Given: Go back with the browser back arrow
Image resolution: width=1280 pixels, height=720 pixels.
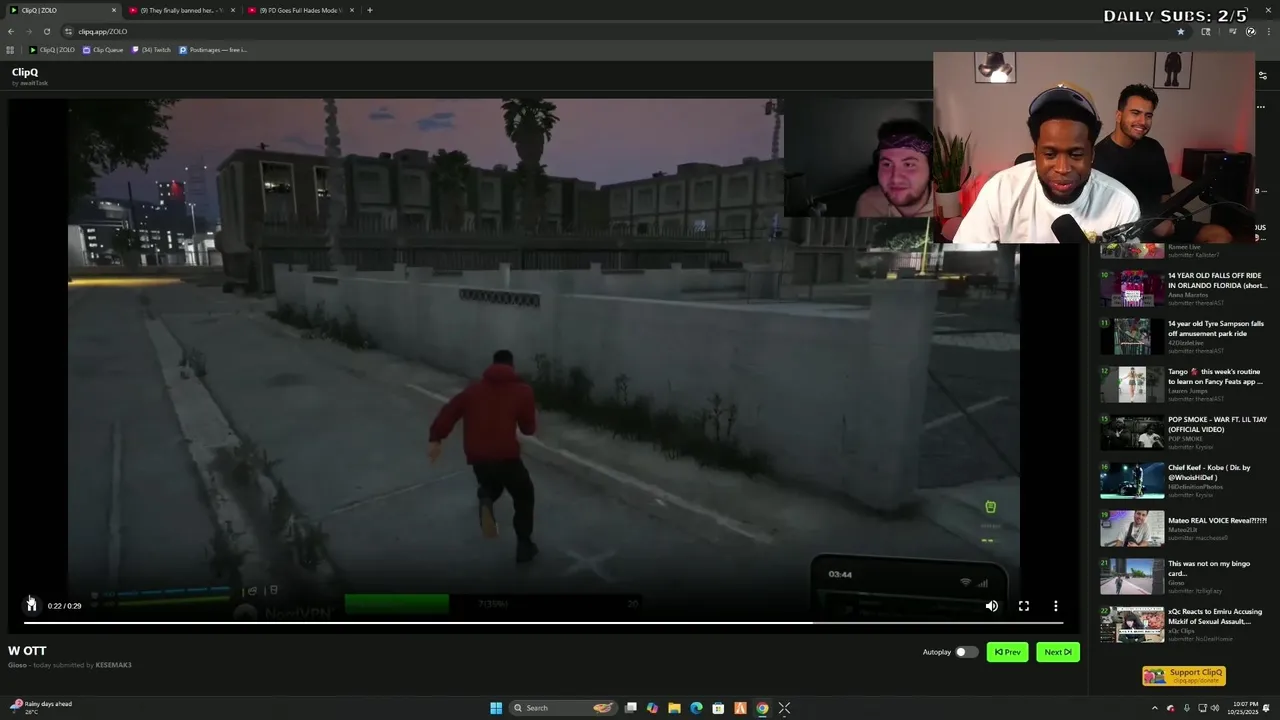Looking at the screenshot, I should pos(11,31).
